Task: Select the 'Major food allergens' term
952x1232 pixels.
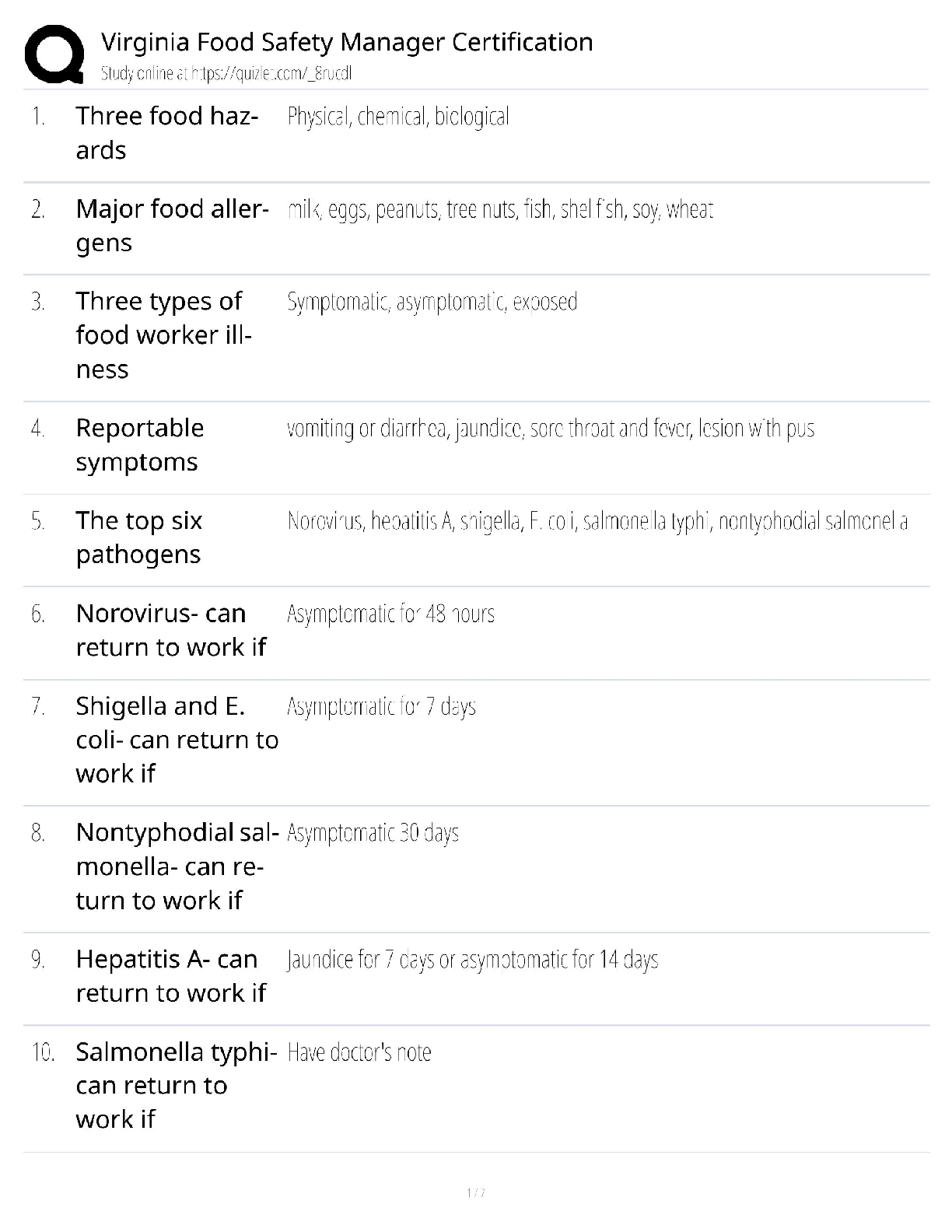Action: click(172, 226)
